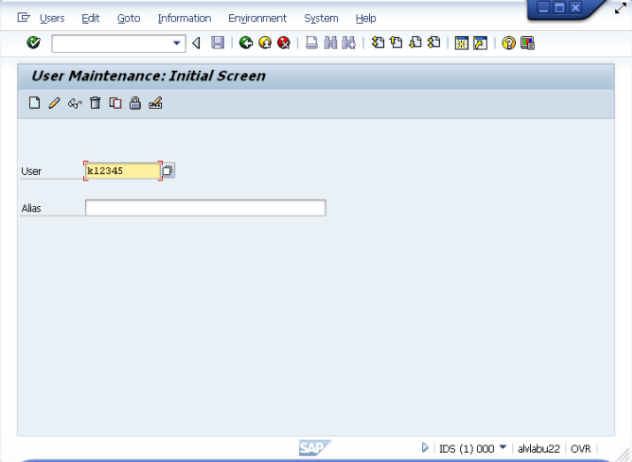
Task: Click the Save diskette icon
Action: (218, 43)
